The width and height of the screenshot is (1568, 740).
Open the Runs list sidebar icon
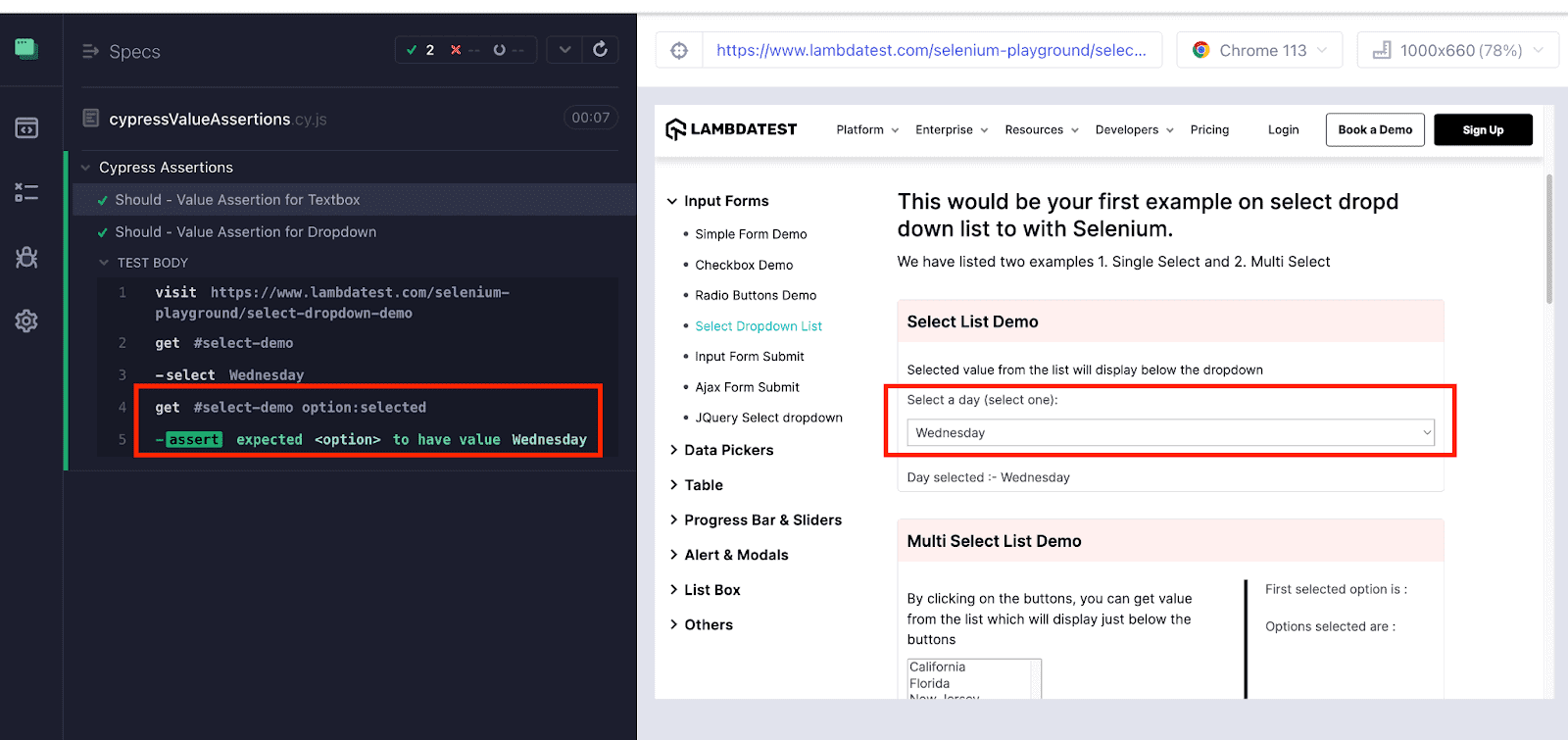tap(26, 192)
